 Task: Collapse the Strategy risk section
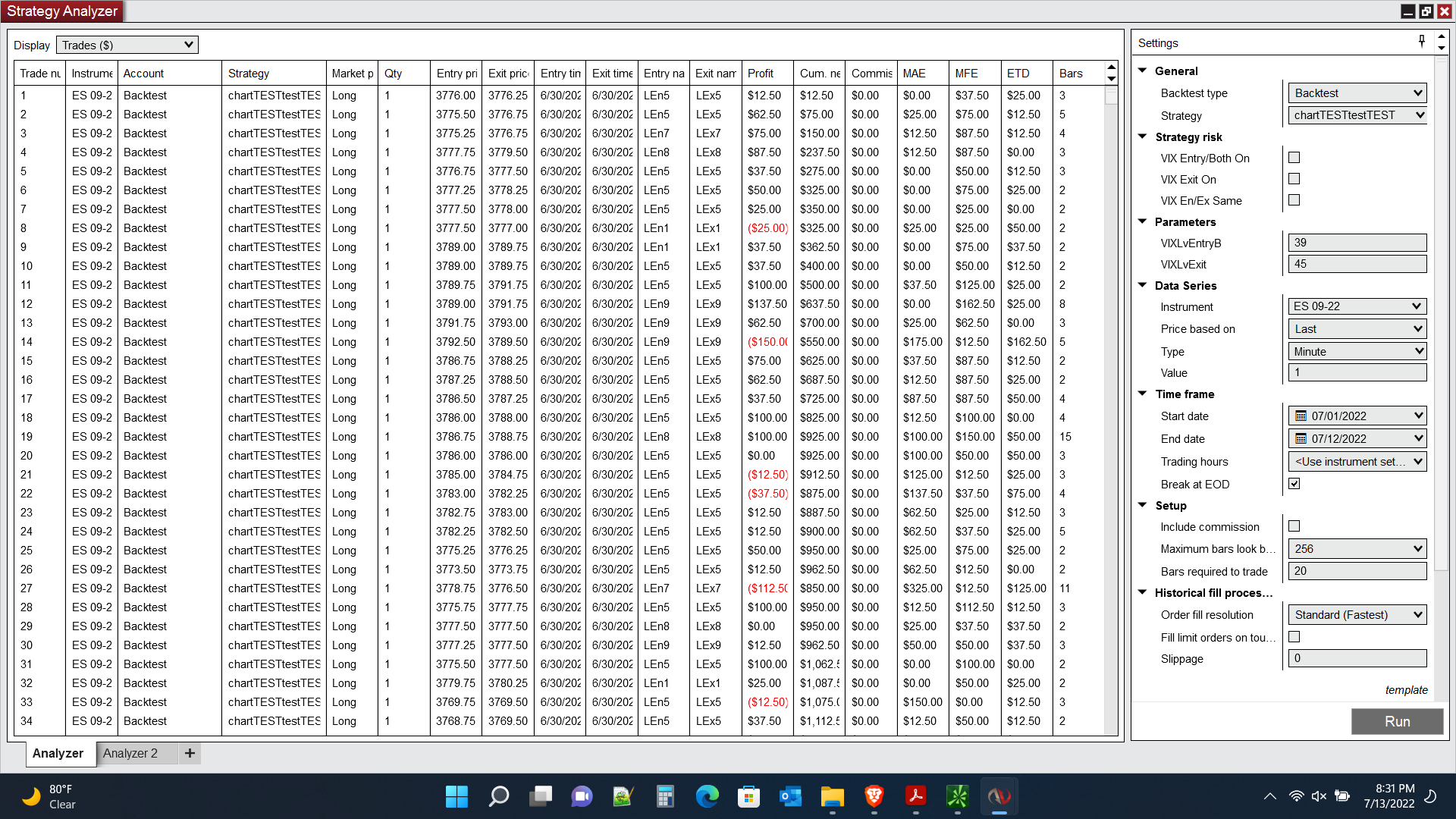tap(1143, 137)
